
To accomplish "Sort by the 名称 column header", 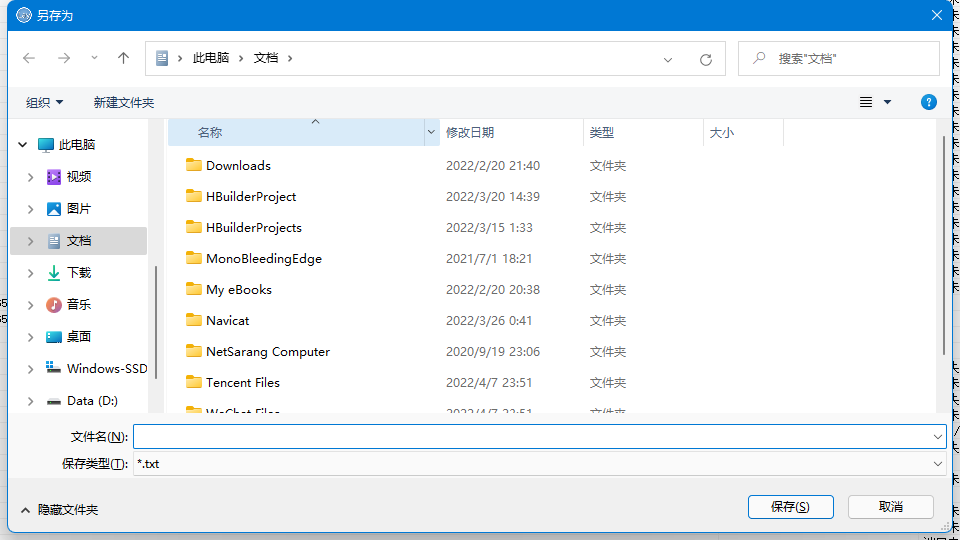I will (296, 132).
